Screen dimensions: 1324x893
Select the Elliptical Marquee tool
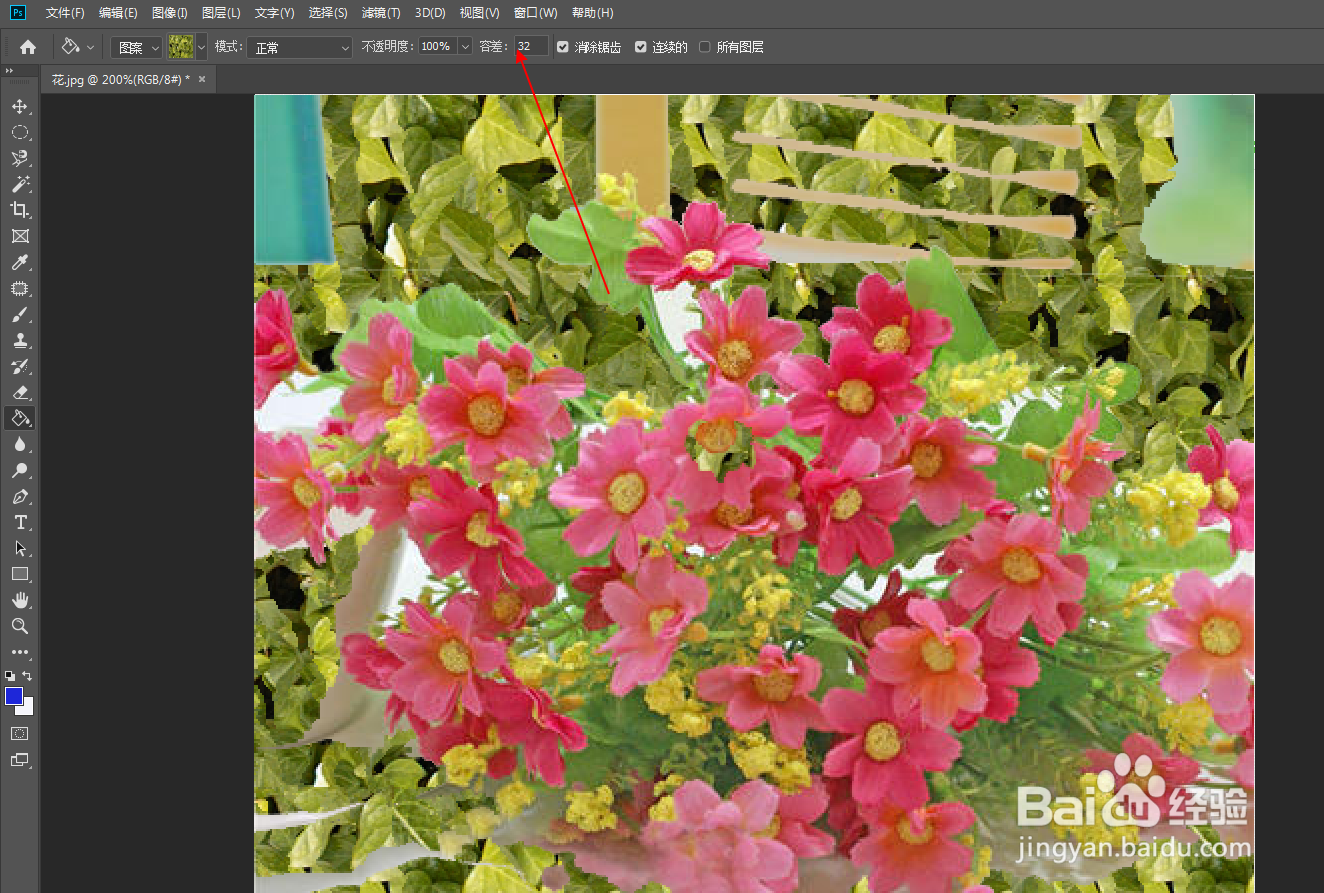tap(20, 132)
